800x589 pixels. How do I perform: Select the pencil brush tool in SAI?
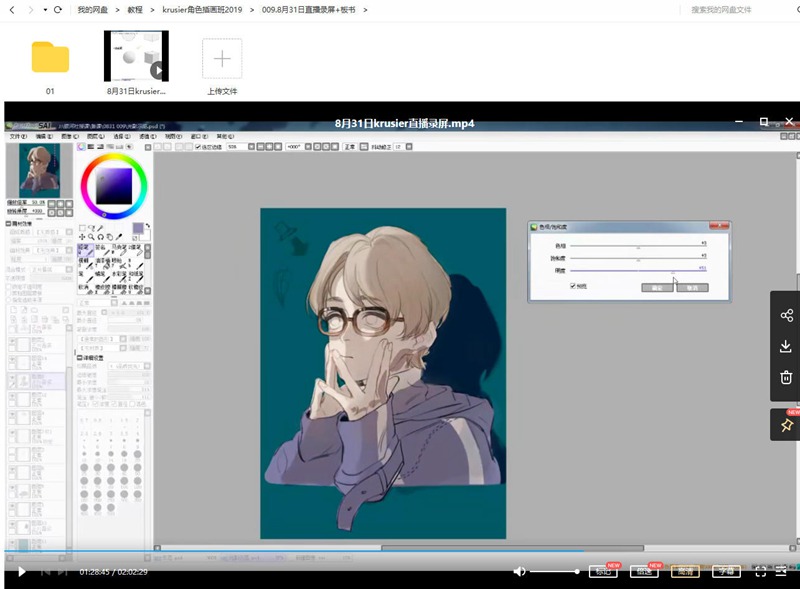tap(86, 250)
